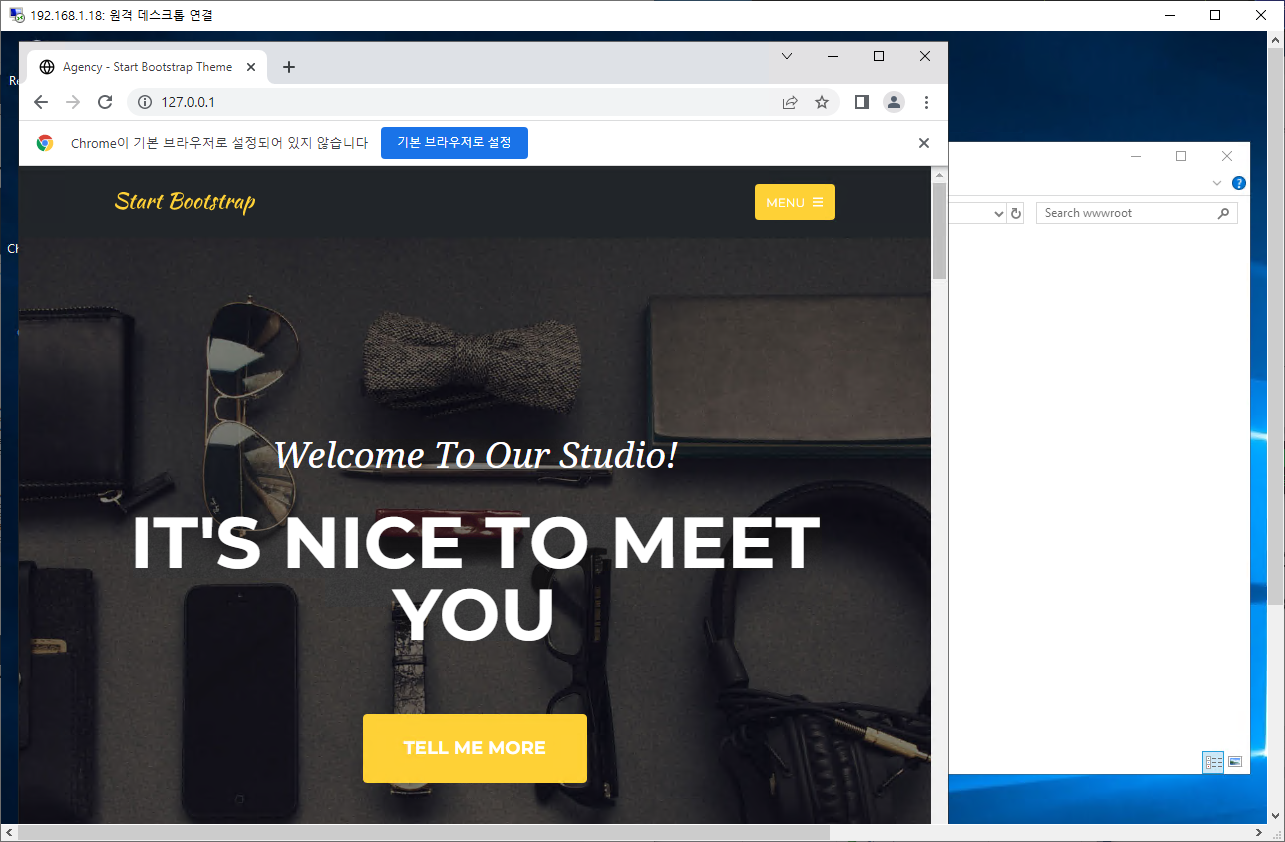Share this page from address bar

[x=790, y=102]
